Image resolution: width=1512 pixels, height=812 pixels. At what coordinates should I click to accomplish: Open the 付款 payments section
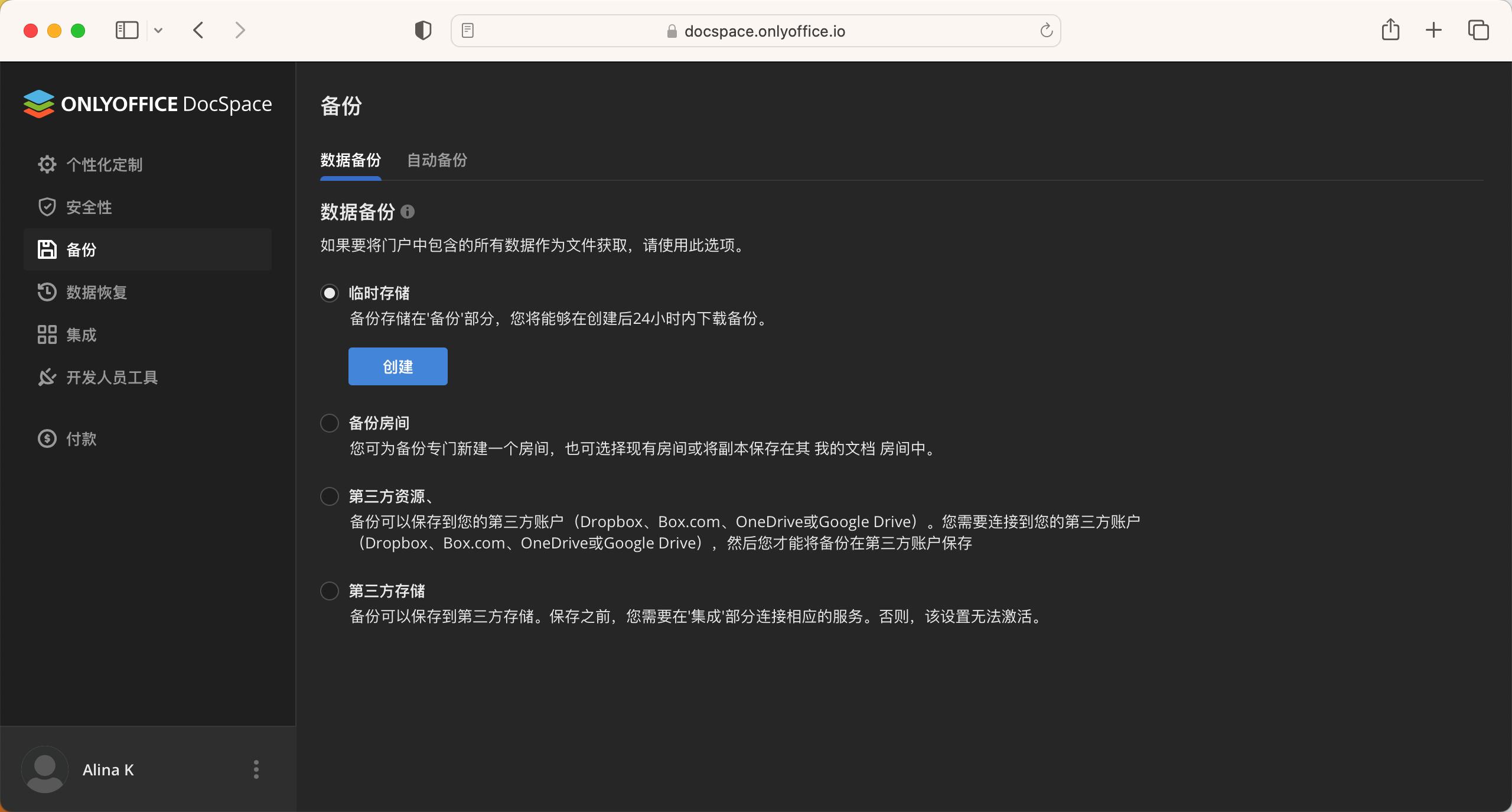(x=81, y=439)
